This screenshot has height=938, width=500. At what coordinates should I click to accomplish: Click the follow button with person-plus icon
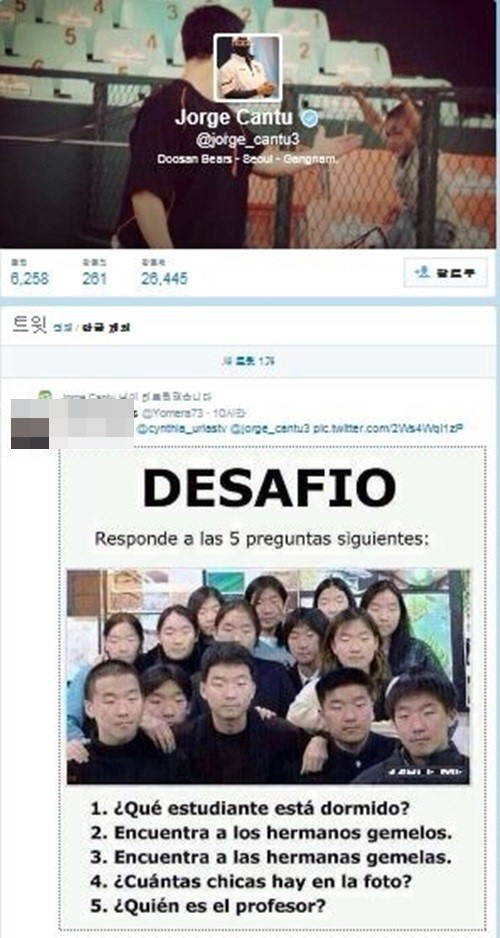coord(445,272)
